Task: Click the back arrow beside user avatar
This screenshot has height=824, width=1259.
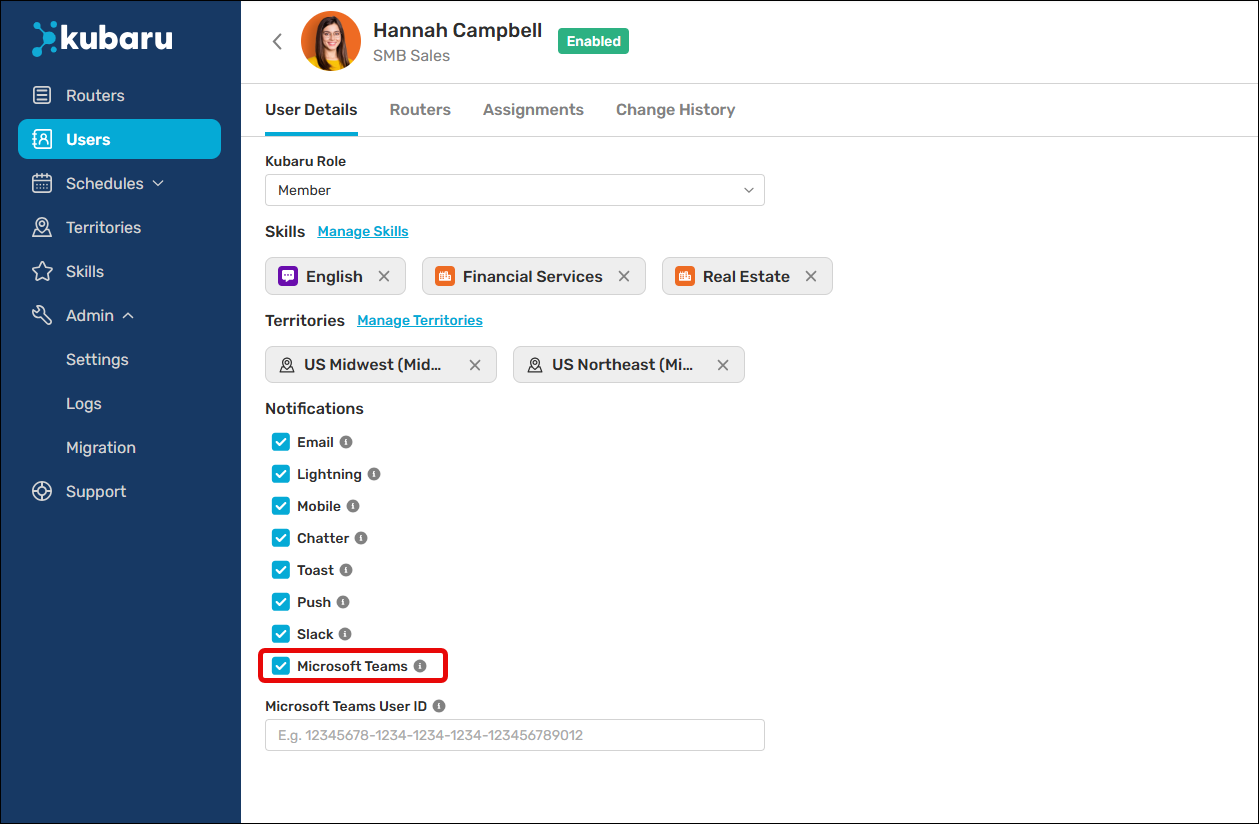Action: pyautogui.click(x=277, y=41)
